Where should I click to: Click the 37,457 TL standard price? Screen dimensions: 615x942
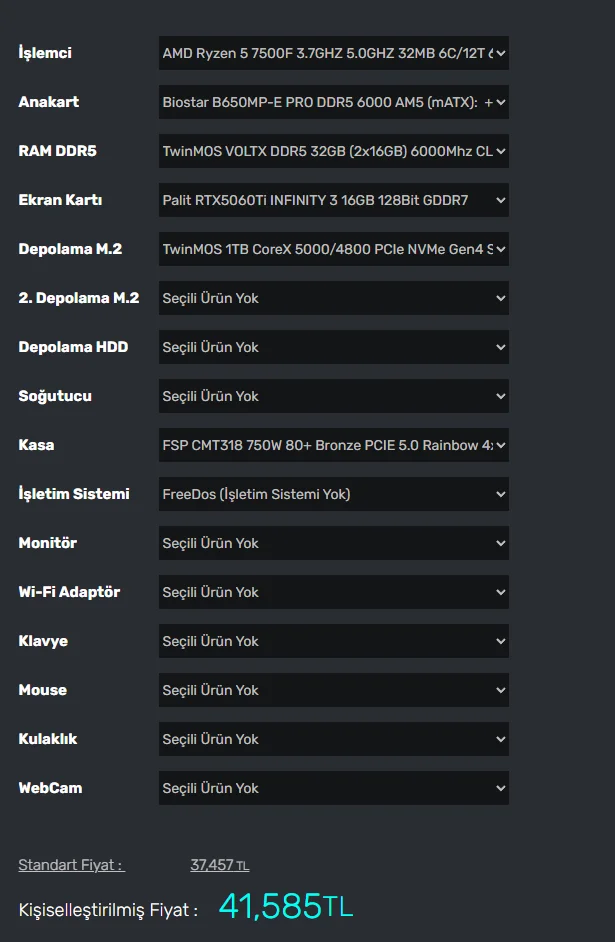(219, 865)
